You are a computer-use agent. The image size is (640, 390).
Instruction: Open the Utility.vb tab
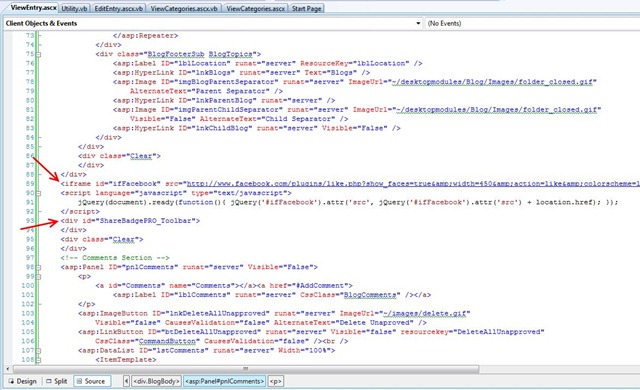74,8
